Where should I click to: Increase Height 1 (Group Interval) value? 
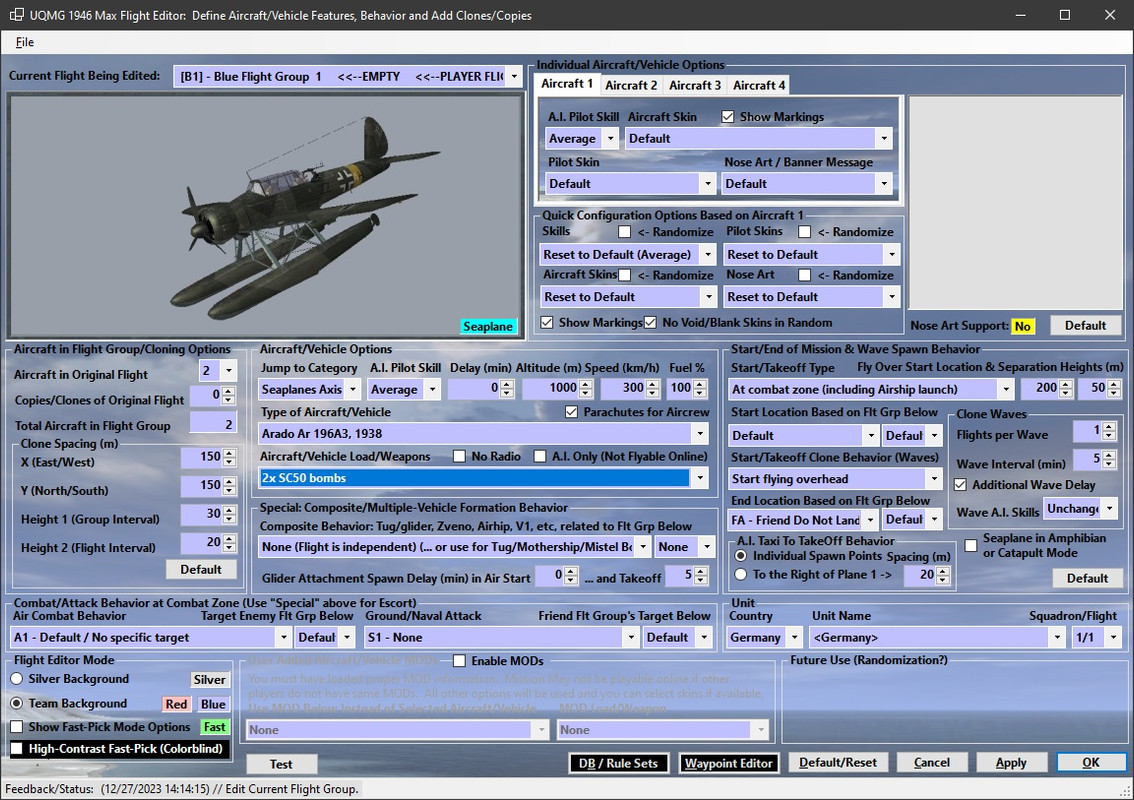click(229, 509)
